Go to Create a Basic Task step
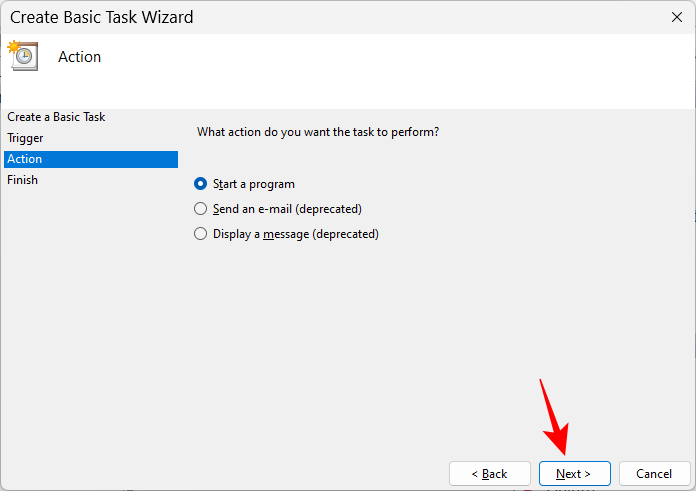This screenshot has height=491, width=696. (56, 117)
